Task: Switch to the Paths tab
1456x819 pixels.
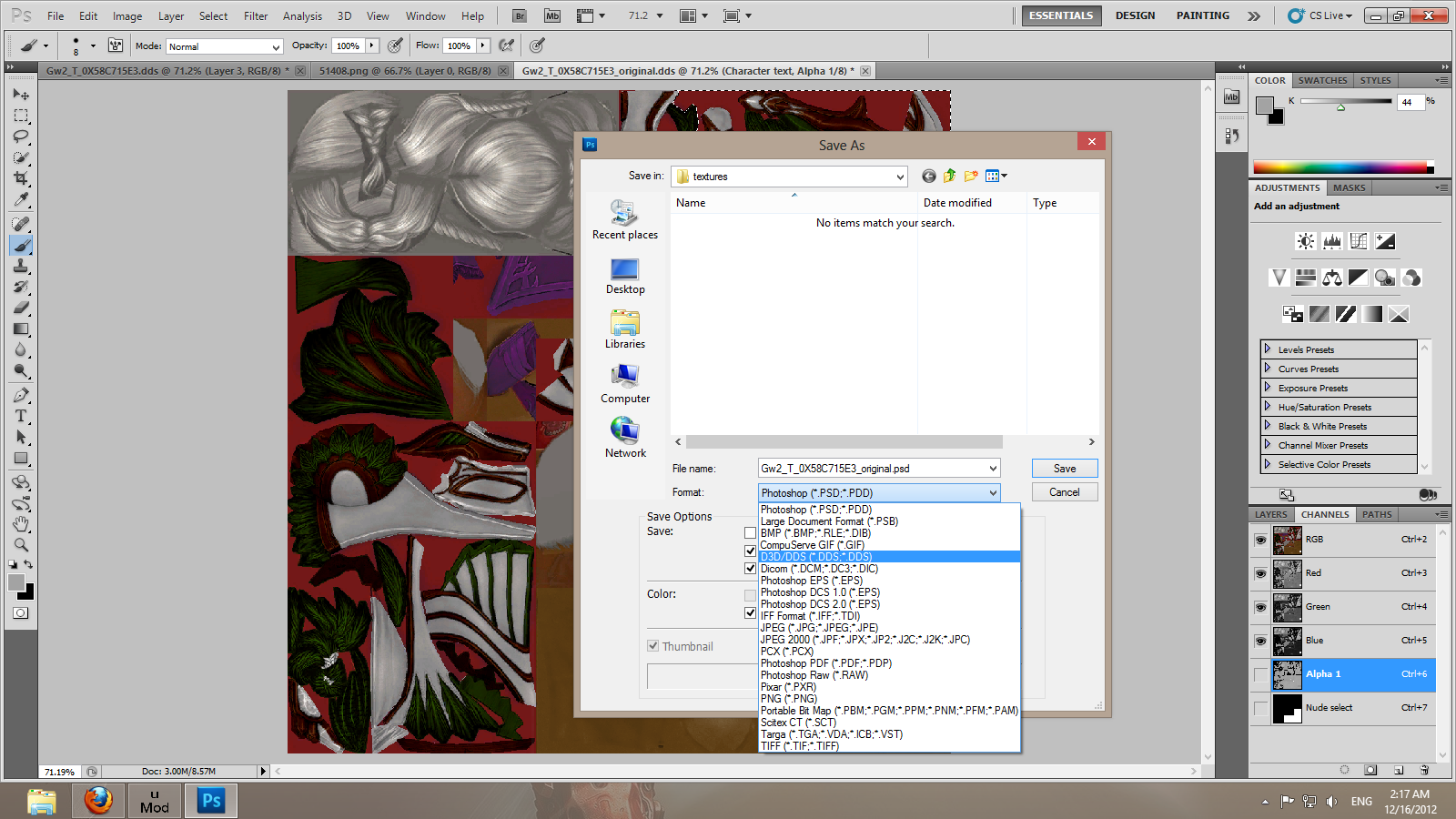Action: tap(1377, 515)
